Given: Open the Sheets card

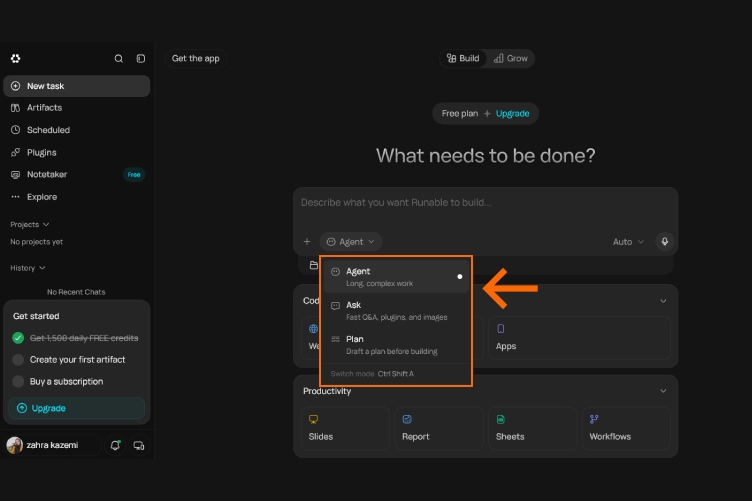Looking at the screenshot, I should pos(532,428).
